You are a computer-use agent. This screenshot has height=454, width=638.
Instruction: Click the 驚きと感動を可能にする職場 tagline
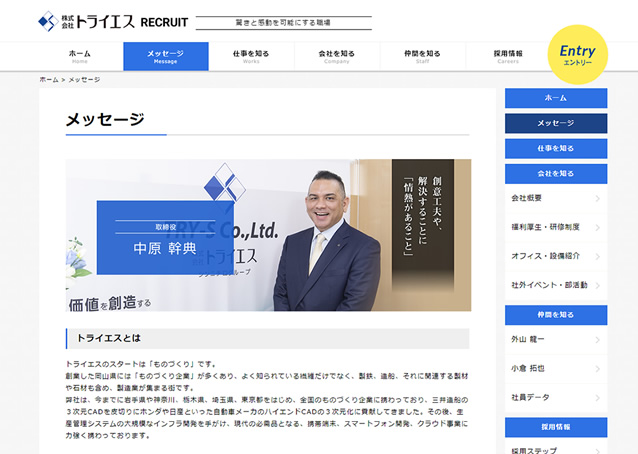click(x=283, y=23)
